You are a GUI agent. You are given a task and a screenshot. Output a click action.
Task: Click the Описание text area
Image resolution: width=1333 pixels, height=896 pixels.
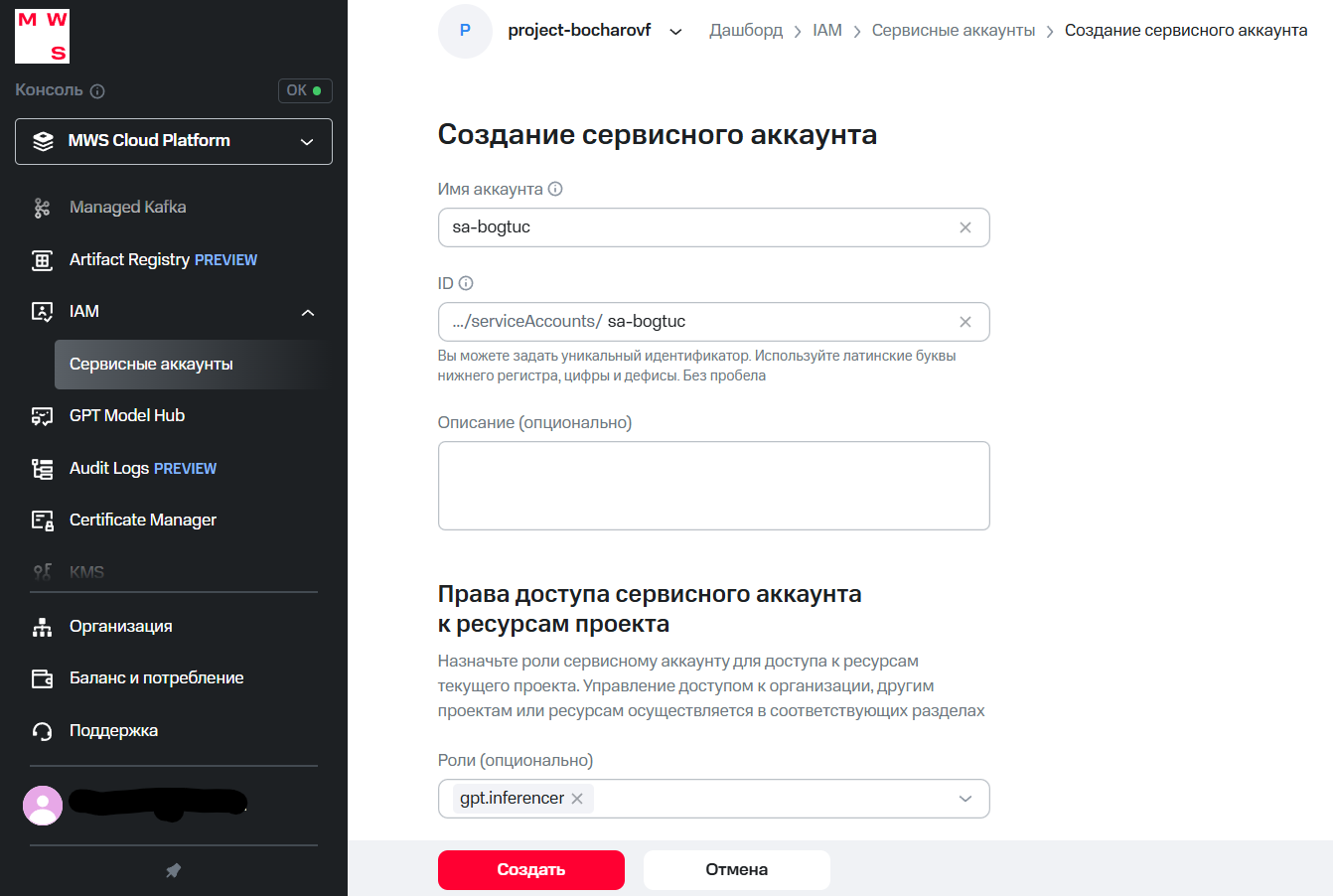coord(713,486)
